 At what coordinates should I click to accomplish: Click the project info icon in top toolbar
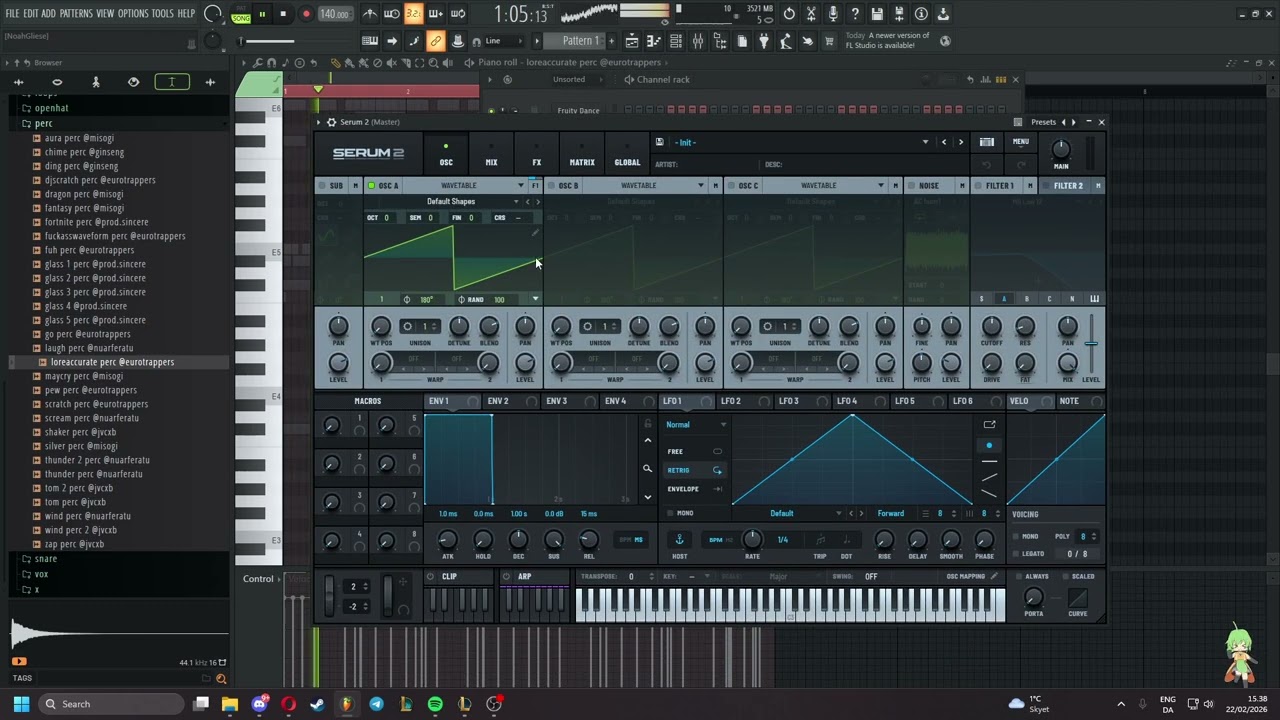921,14
